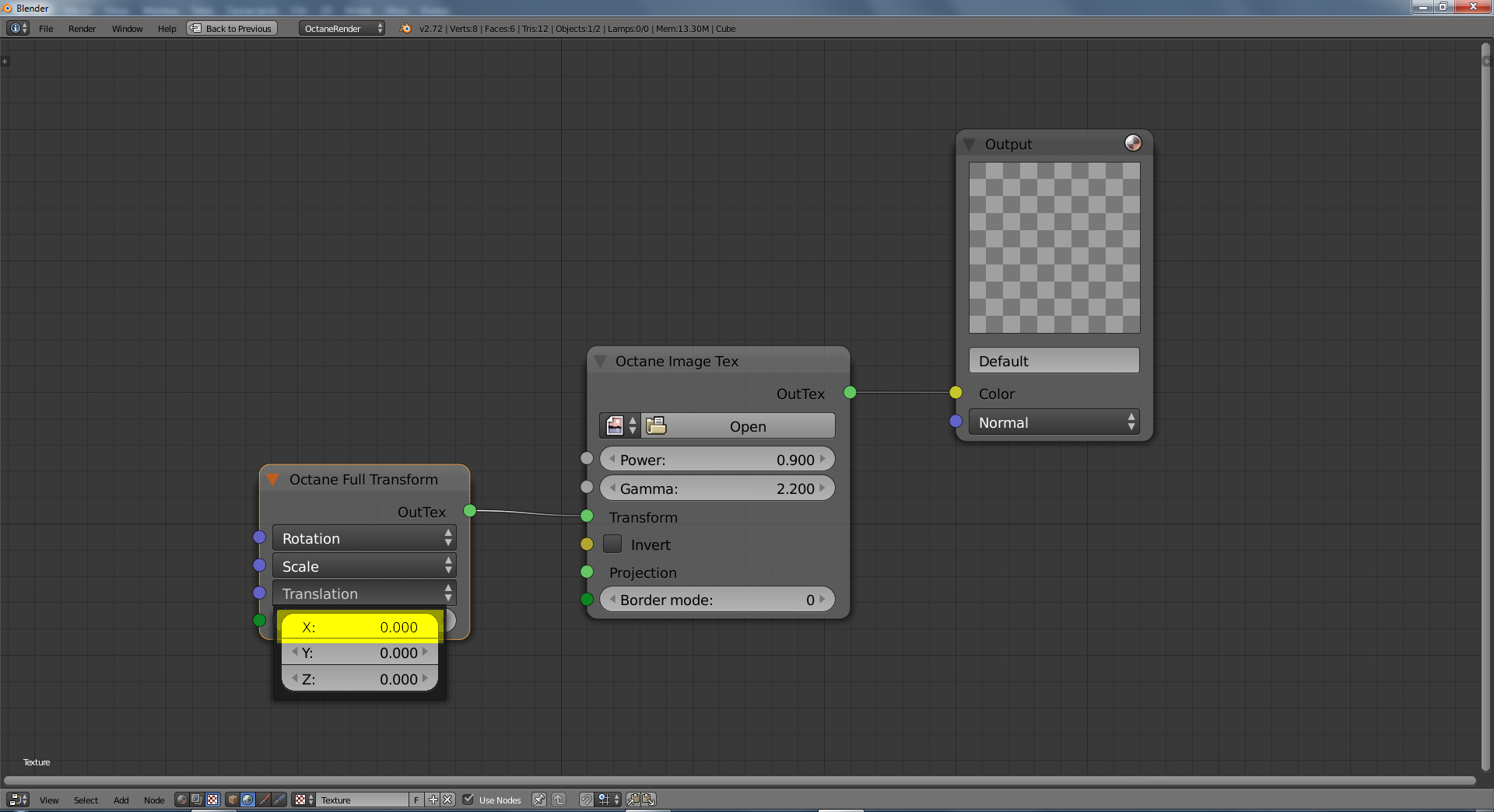This screenshot has height=812, width=1494.
Task: Open the File menu
Action: [46, 29]
